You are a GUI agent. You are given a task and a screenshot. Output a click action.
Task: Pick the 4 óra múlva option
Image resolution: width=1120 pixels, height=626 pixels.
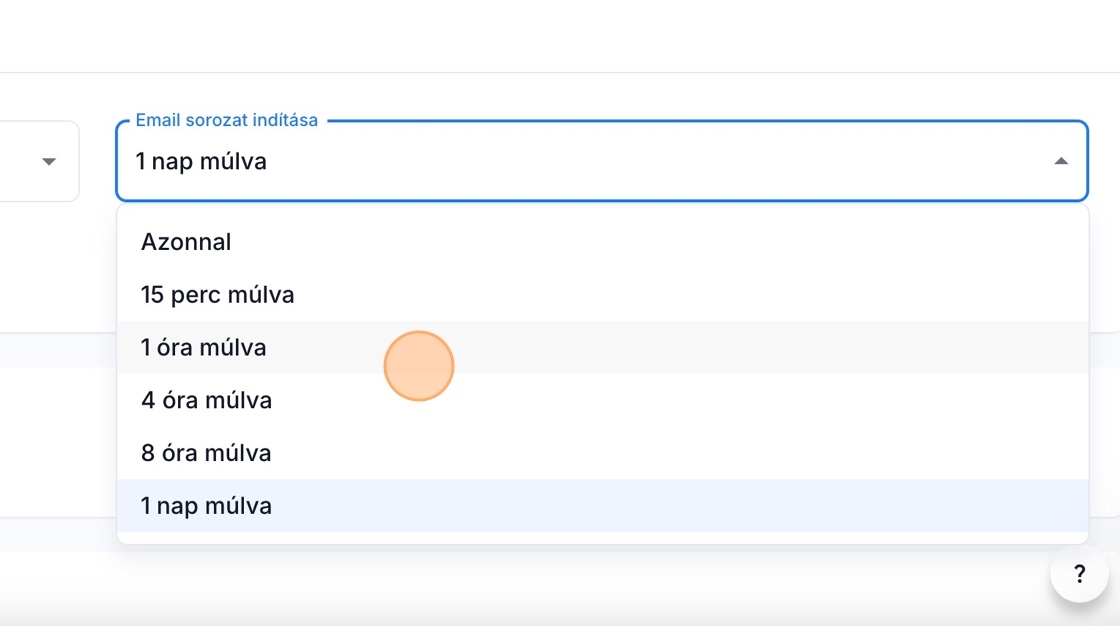click(206, 401)
